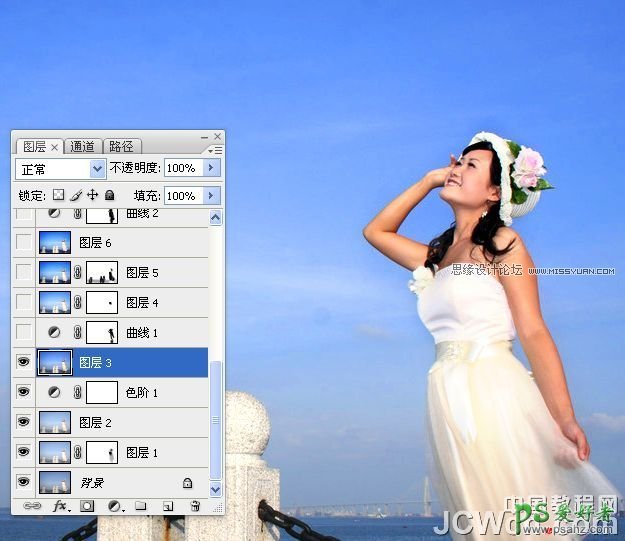Toggle visibility of the 背景 layer
Image resolution: width=625 pixels, height=541 pixels.
[24, 482]
